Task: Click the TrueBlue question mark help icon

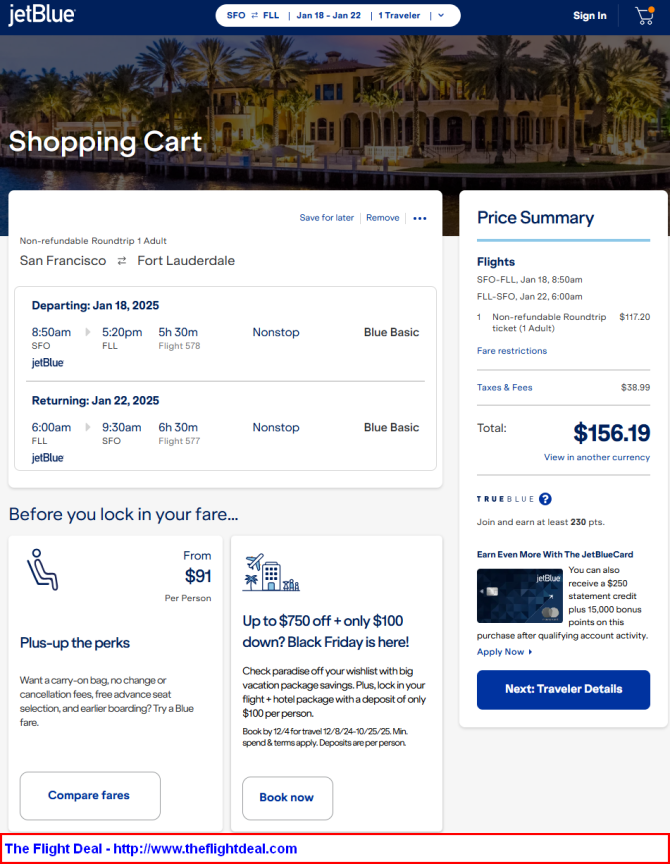Action: pyautogui.click(x=545, y=499)
